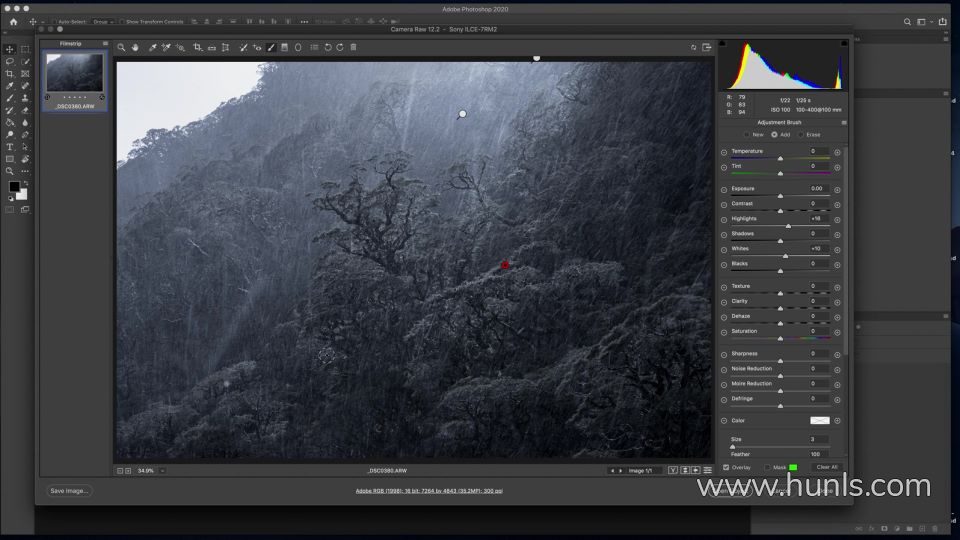
Task: Increase Whites with plus button
Action: [x=837, y=250]
